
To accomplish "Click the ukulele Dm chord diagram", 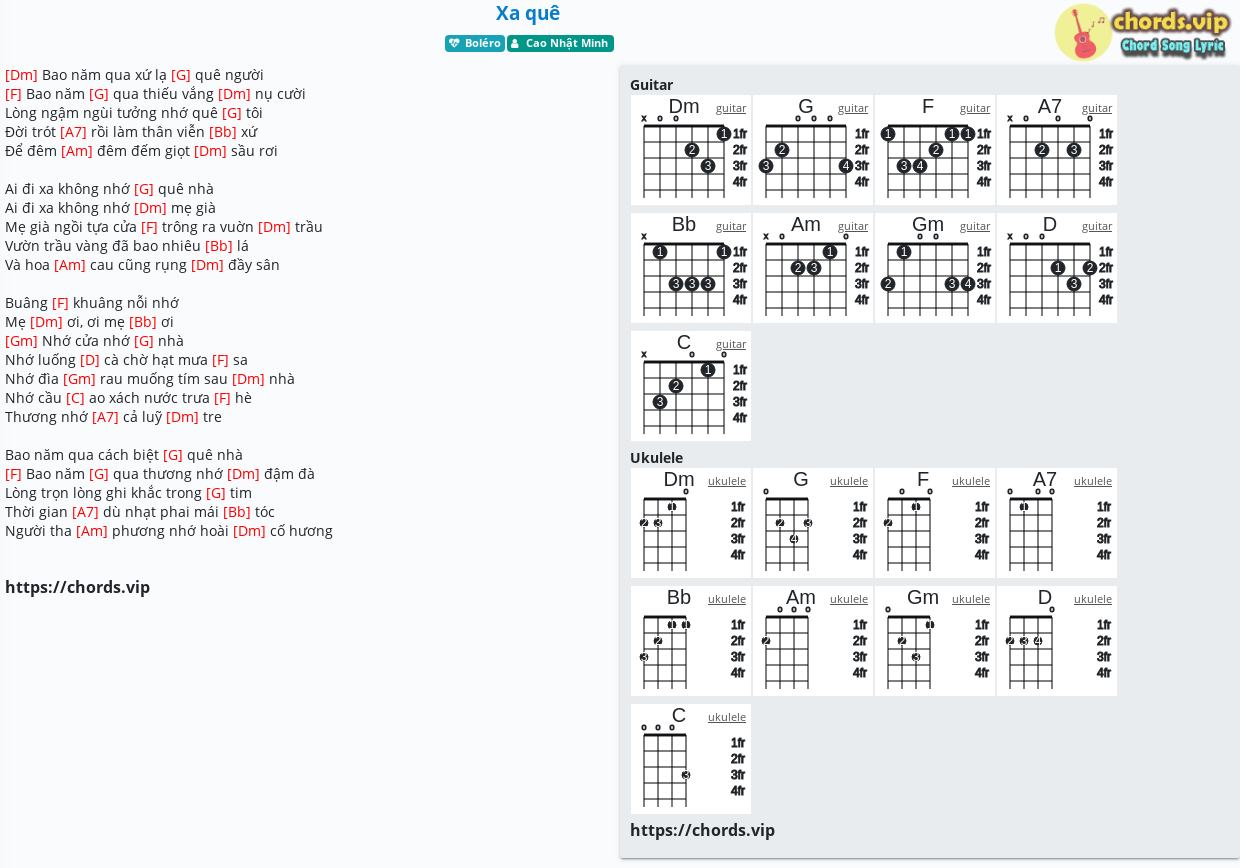I will pos(691,523).
